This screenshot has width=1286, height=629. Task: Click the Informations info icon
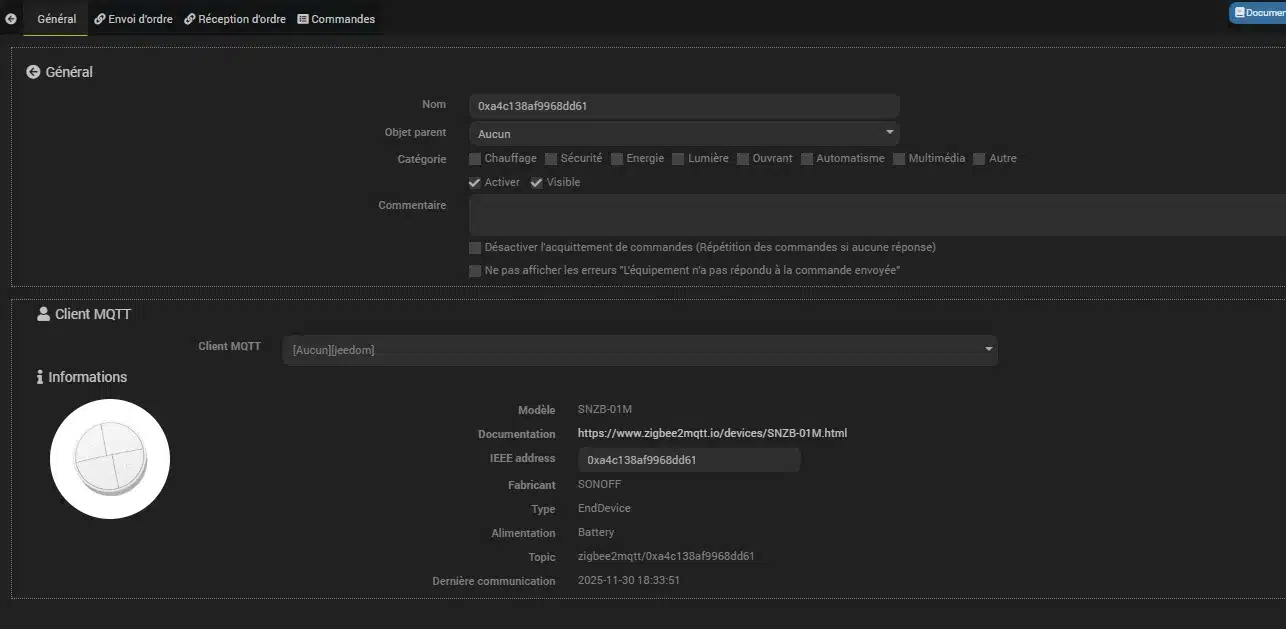pyautogui.click(x=40, y=377)
